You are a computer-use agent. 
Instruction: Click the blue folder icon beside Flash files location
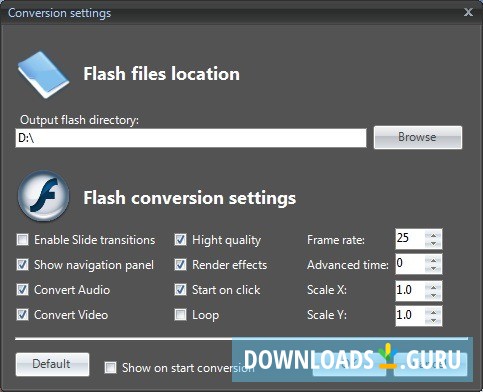pyautogui.click(x=43, y=74)
